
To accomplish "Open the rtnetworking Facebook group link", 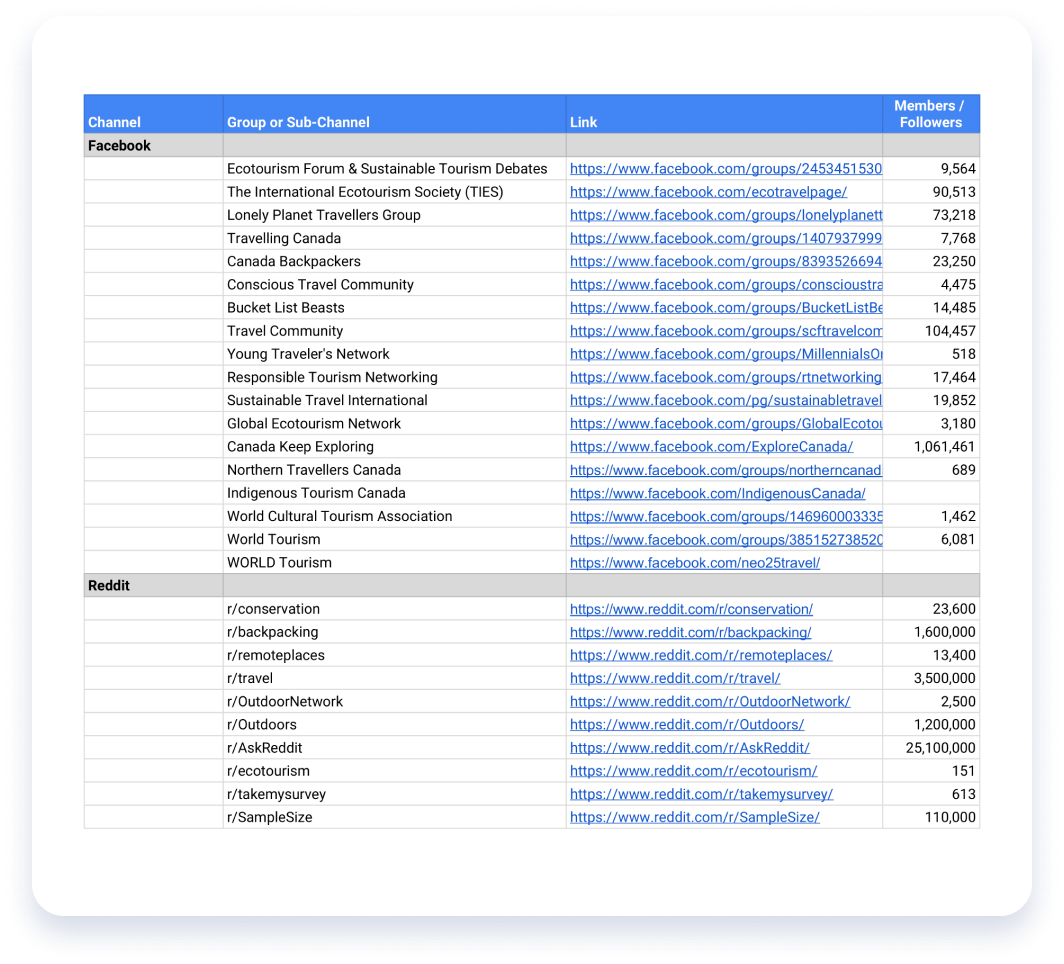I will click(x=725, y=377).
